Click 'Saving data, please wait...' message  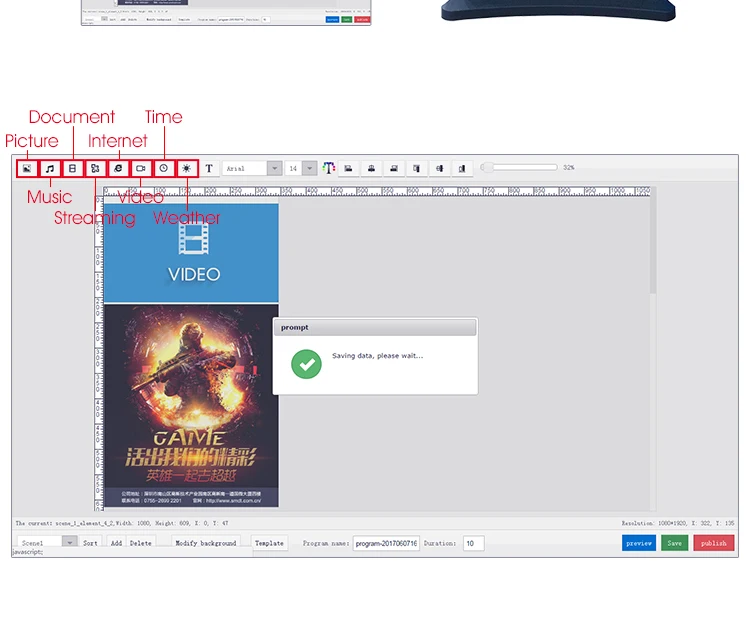377,355
